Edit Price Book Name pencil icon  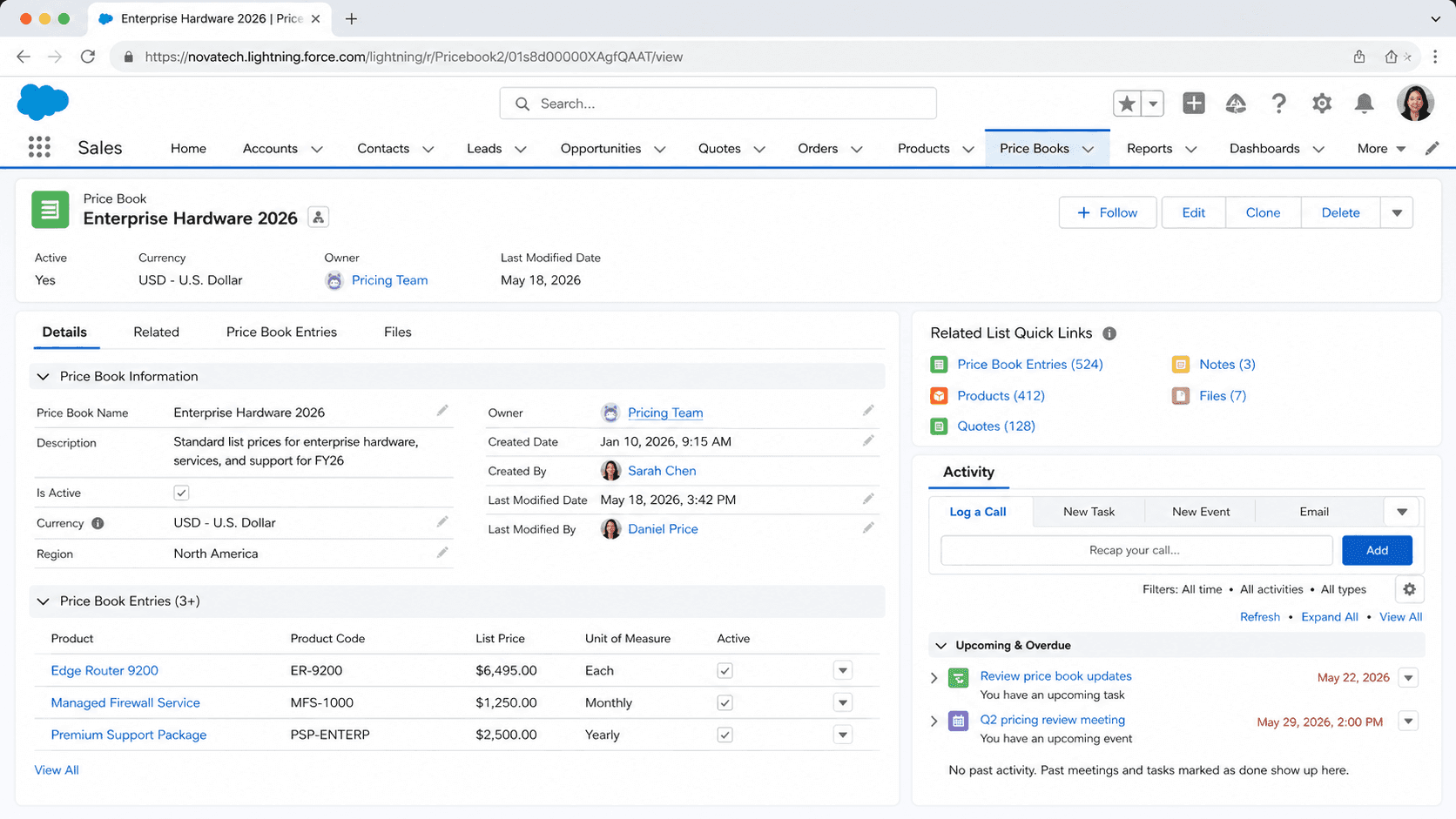[x=442, y=411]
